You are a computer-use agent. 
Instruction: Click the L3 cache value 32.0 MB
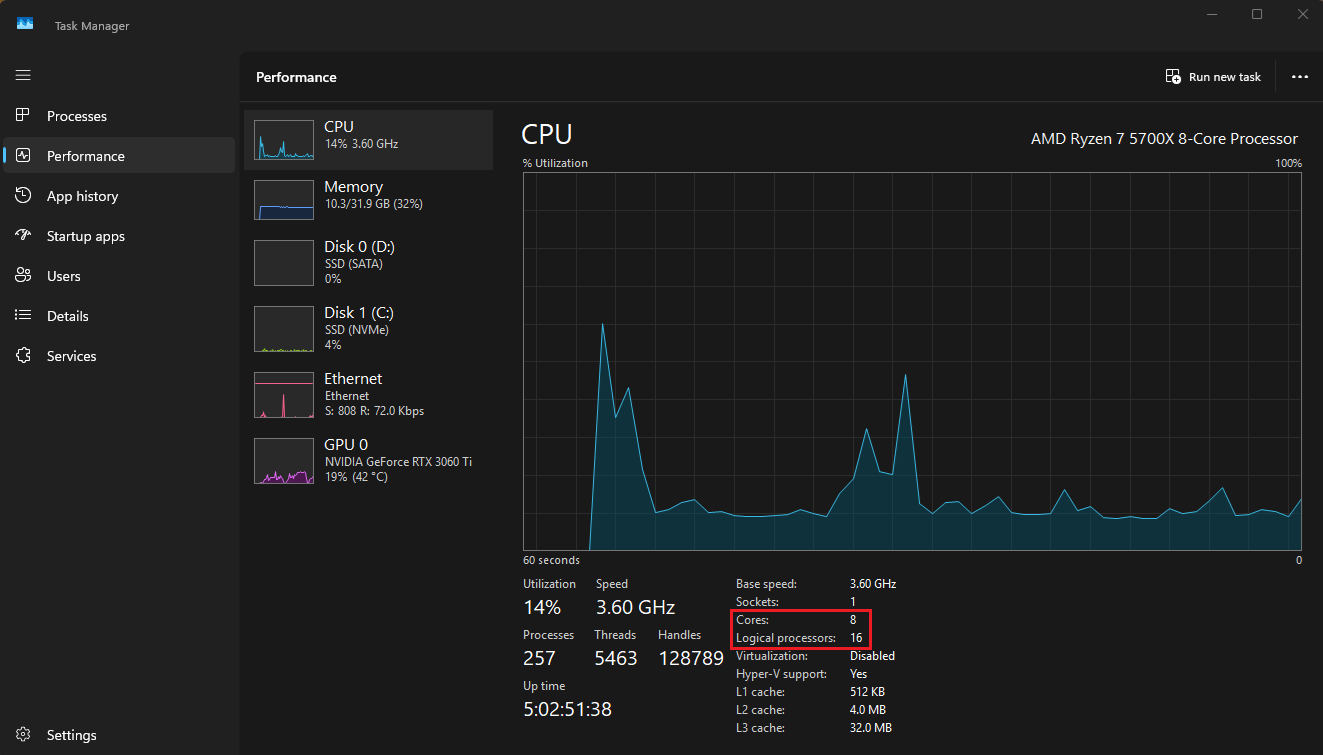pyautogui.click(x=870, y=728)
